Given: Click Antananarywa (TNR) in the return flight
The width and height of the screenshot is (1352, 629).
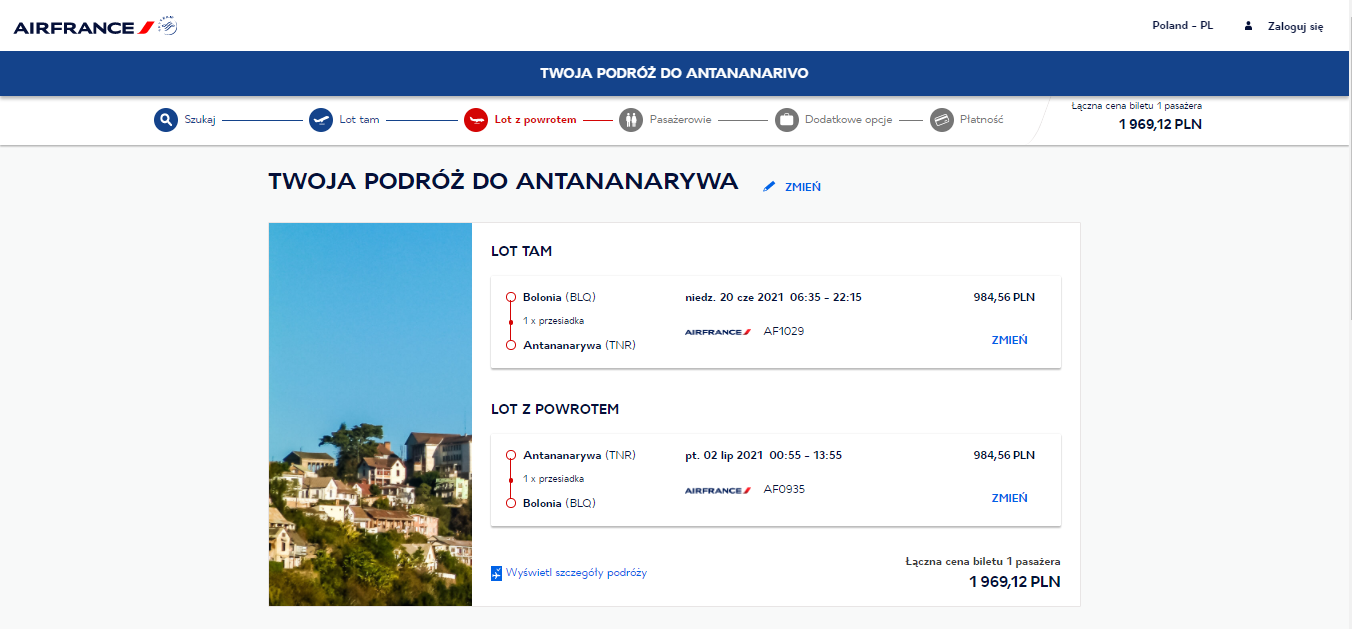Looking at the screenshot, I should coord(579,455).
